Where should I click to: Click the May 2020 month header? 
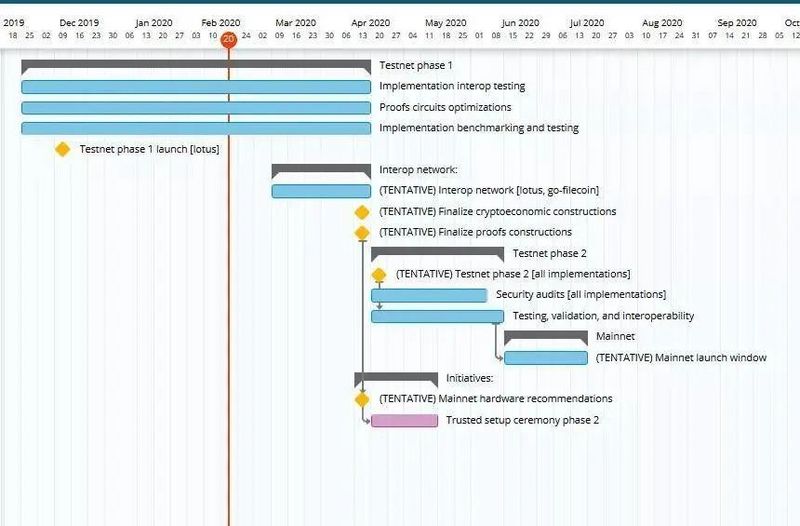(445, 23)
